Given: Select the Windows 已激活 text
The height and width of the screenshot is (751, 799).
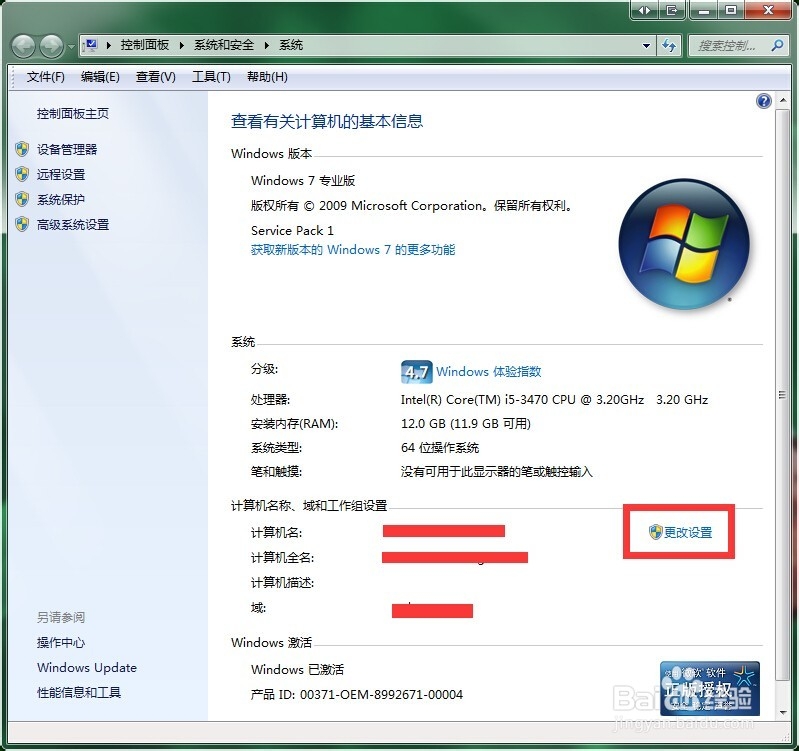Looking at the screenshot, I should pos(297,669).
